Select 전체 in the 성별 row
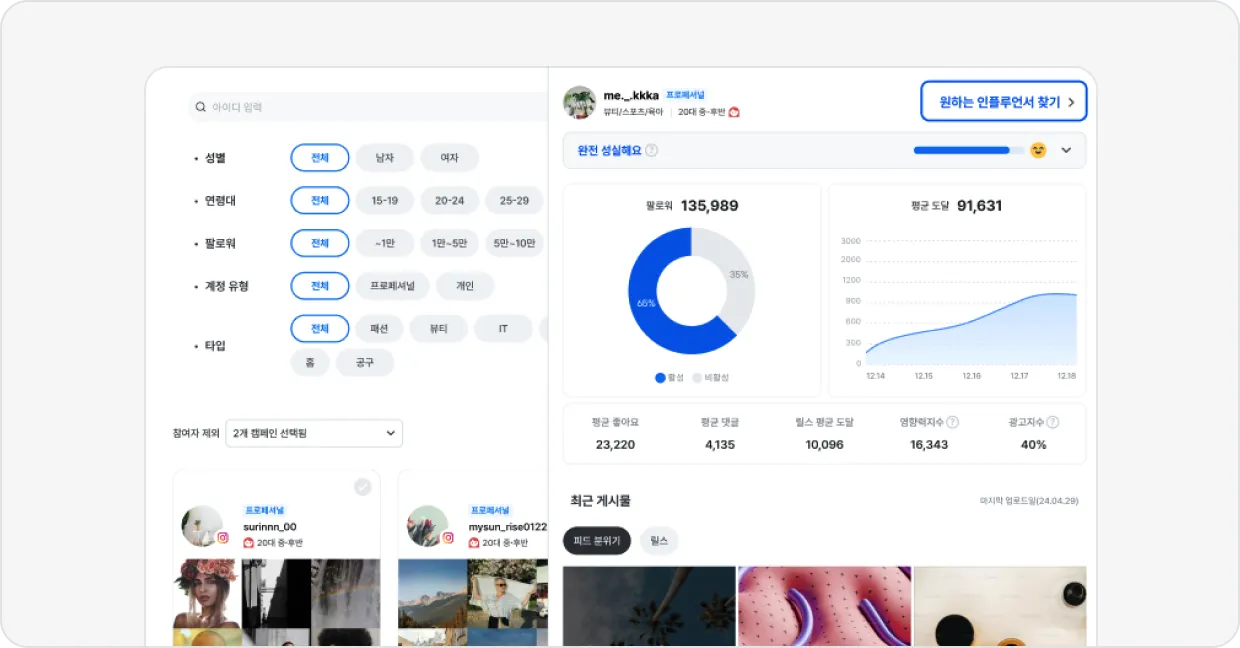The image size is (1240, 648). click(x=320, y=158)
